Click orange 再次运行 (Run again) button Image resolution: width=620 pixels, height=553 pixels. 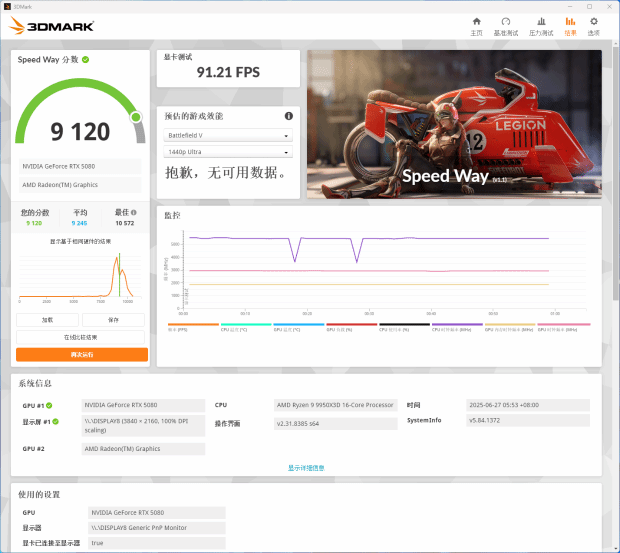(x=82, y=355)
